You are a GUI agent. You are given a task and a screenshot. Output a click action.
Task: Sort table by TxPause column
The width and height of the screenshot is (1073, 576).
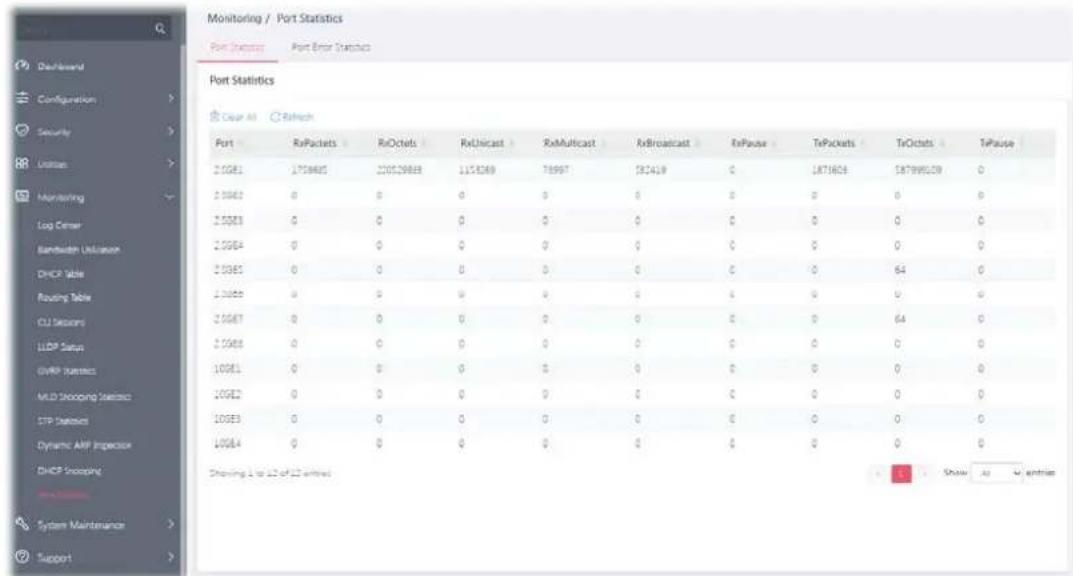(1001, 143)
